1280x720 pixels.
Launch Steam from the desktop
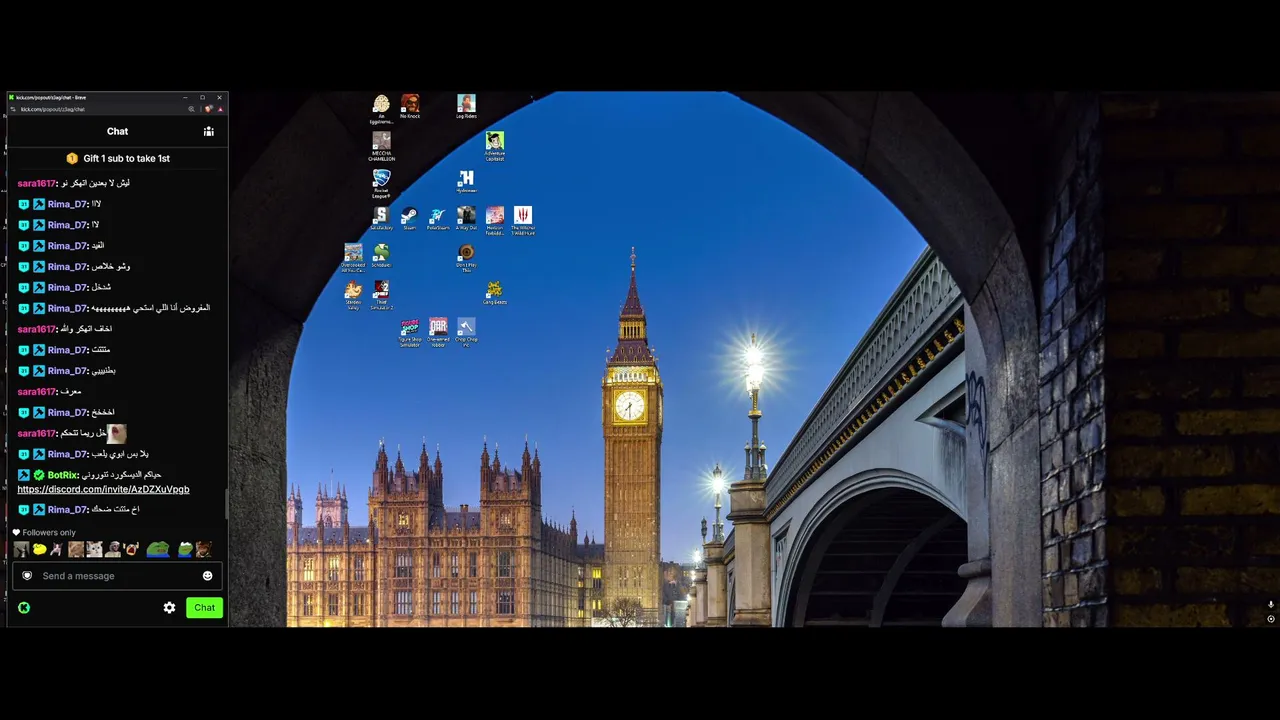(x=409, y=219)
